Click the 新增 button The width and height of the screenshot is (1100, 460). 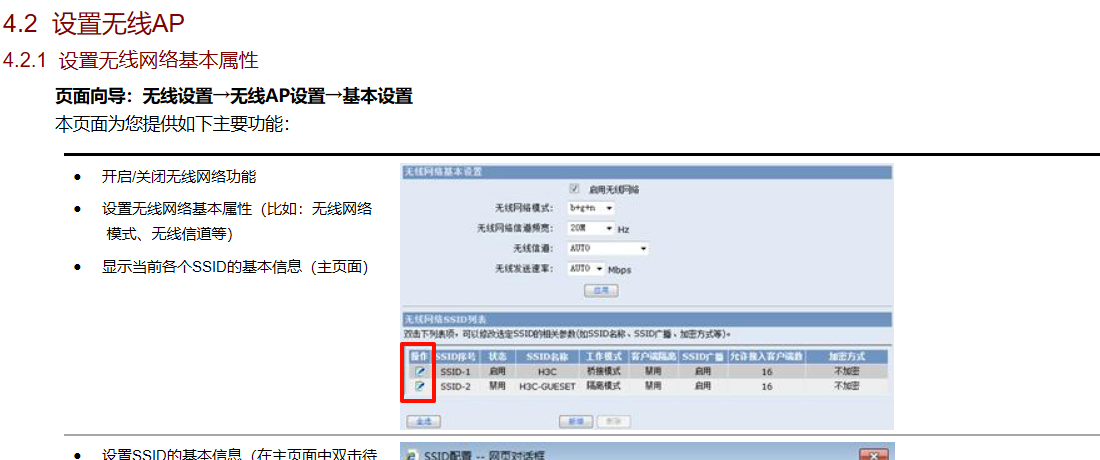(x=576, y=421)
